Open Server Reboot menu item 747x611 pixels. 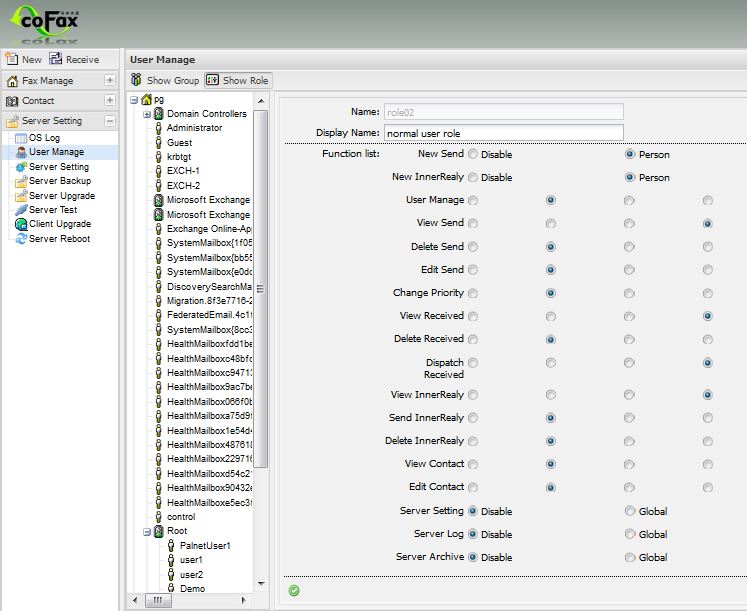[x=60, y=239]
